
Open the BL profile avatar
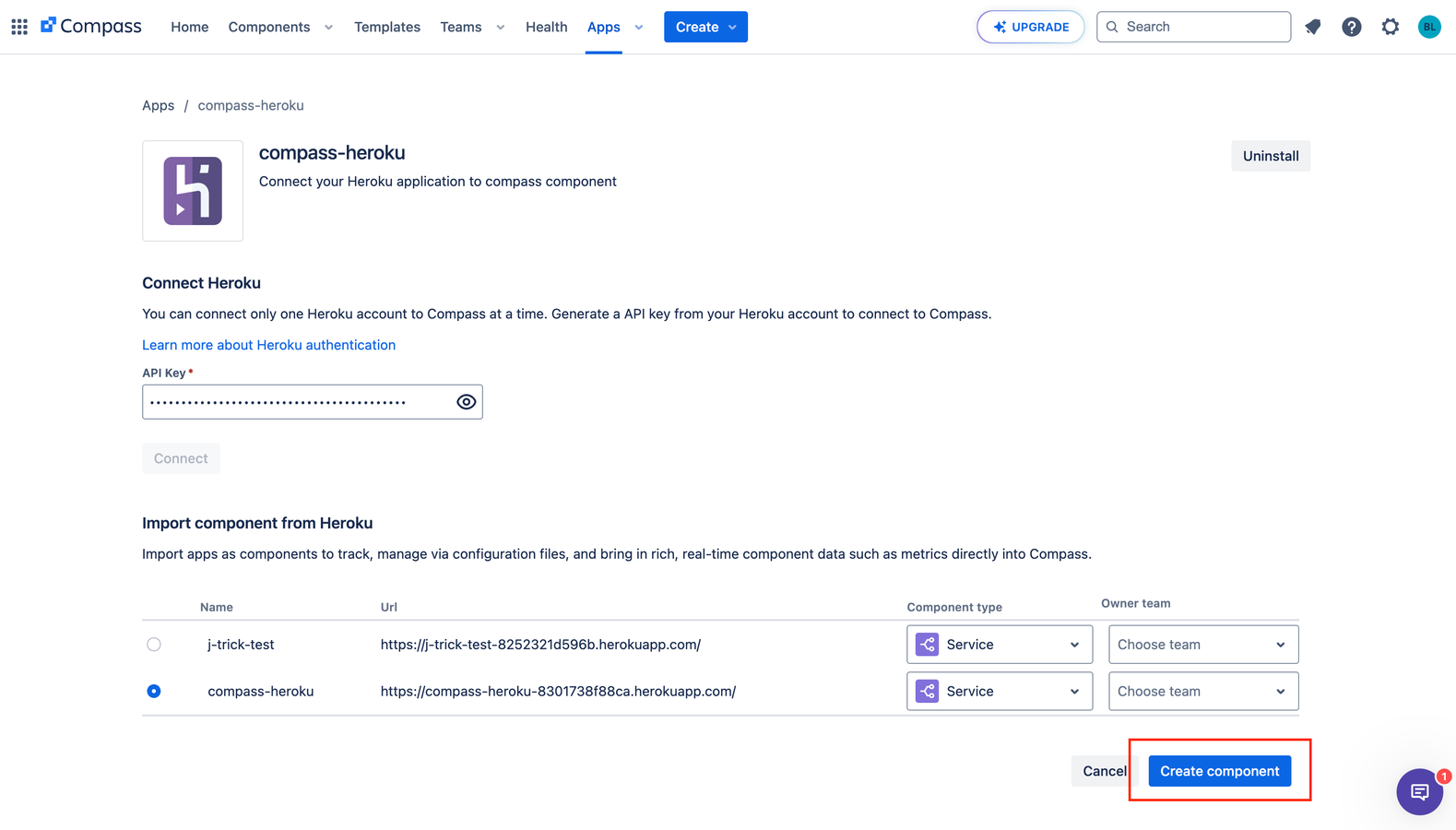(x=1429, y=27)
